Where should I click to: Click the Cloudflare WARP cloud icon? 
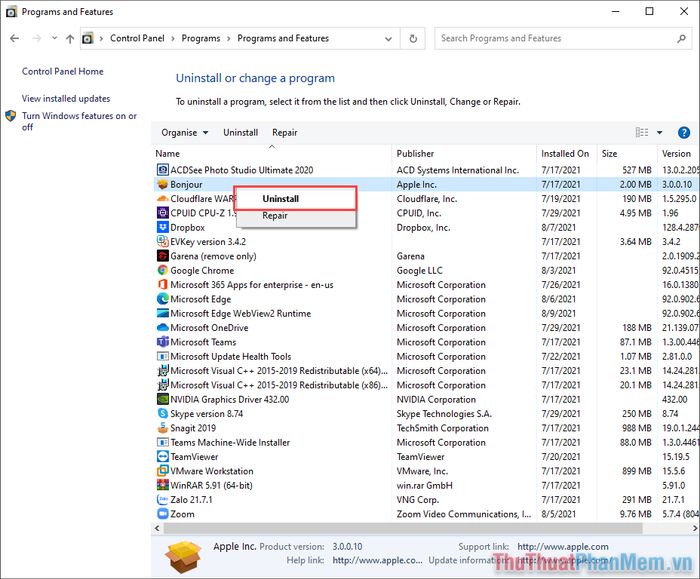tap(163, 199)
